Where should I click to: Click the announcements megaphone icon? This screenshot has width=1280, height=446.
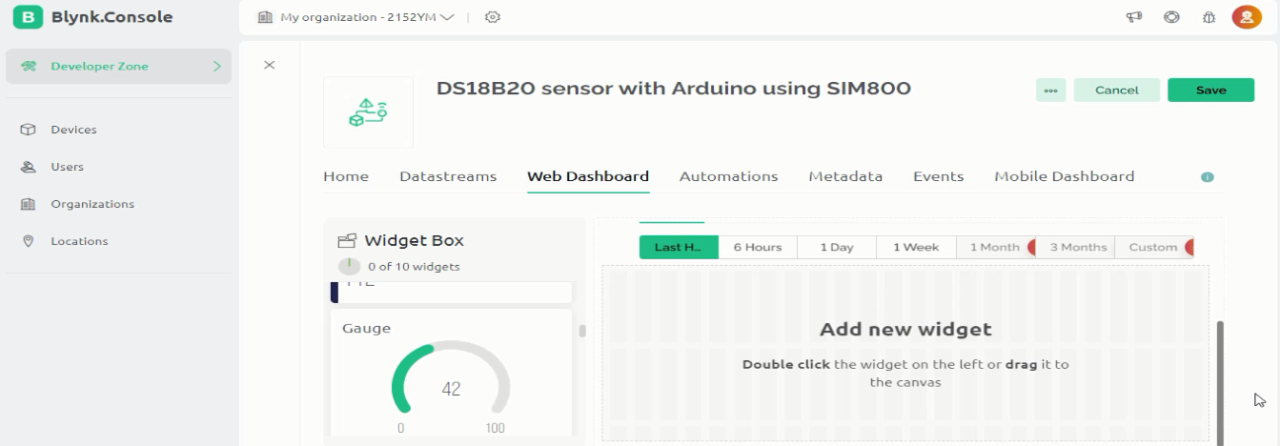1135,17
